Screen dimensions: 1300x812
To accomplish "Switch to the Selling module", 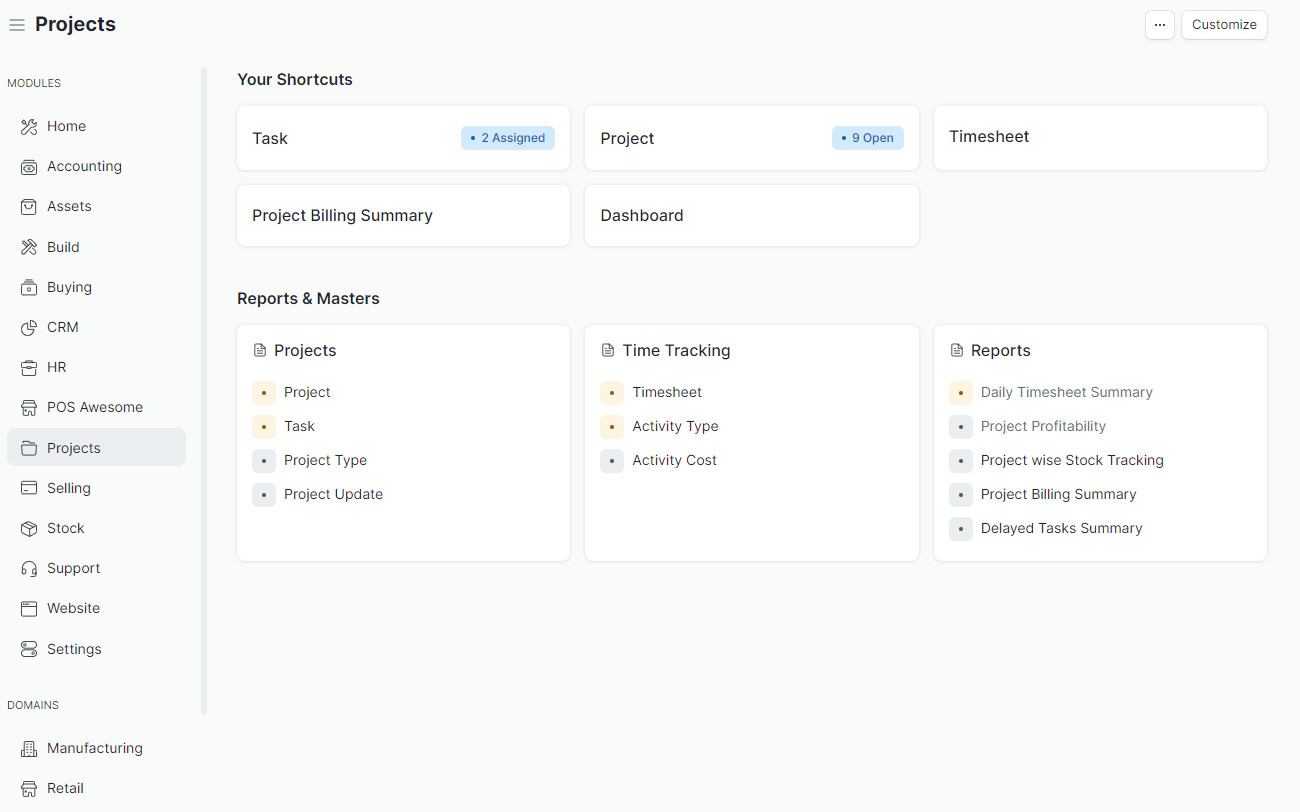I will click(70, 488).
